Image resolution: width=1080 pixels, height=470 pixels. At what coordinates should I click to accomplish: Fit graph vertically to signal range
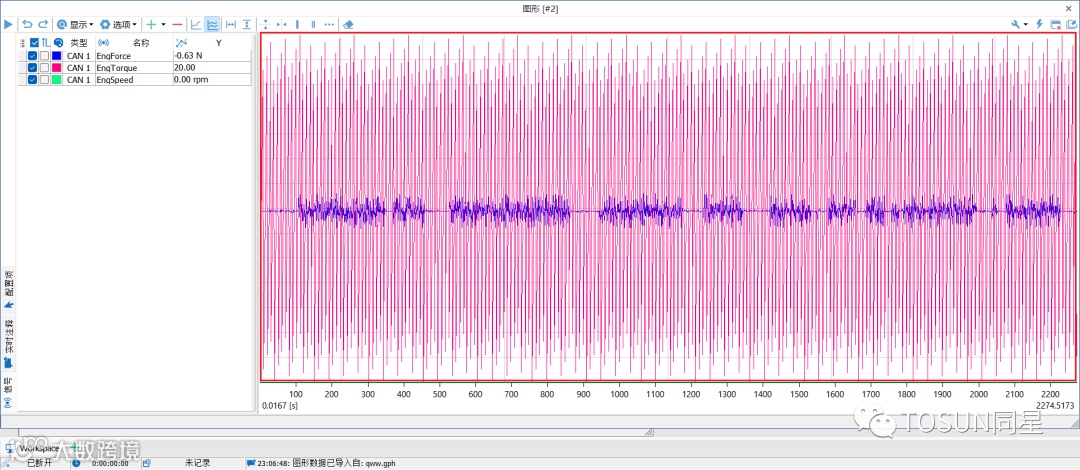pos(247,24)
